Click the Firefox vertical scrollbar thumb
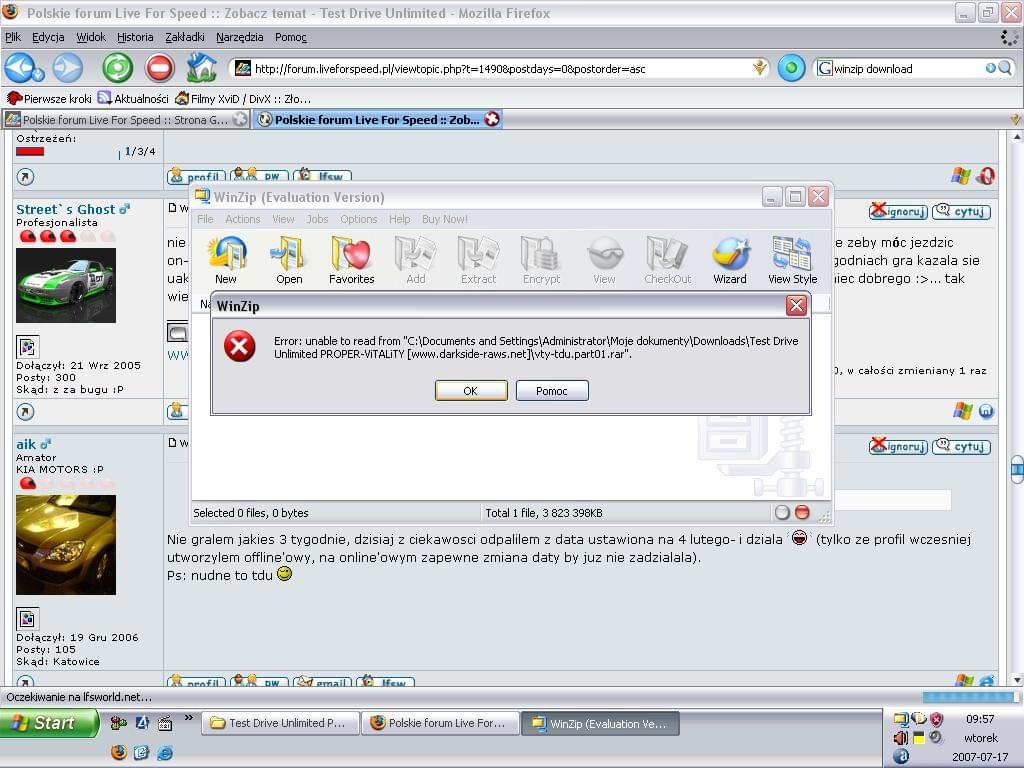Viewport: 1024px width, 768px height. tap(1017, 470)
